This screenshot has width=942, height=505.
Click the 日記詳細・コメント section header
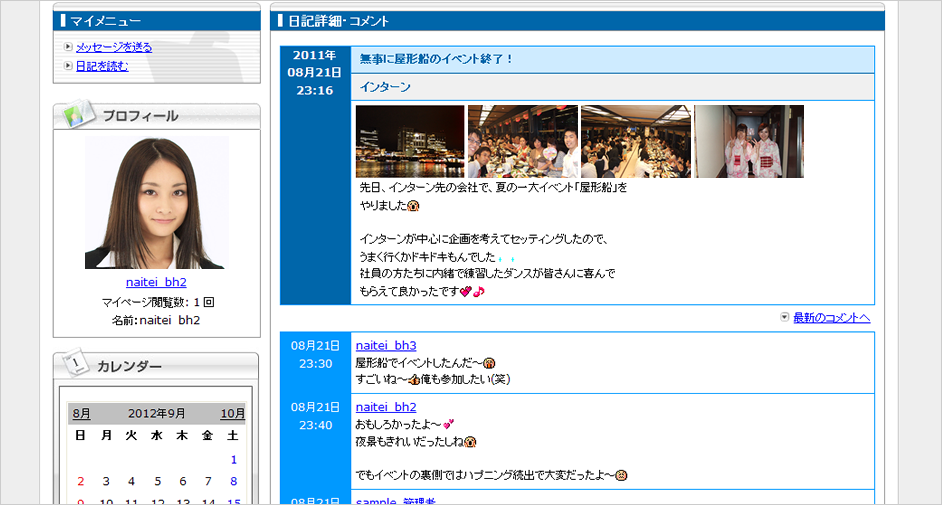coord(577,21)
